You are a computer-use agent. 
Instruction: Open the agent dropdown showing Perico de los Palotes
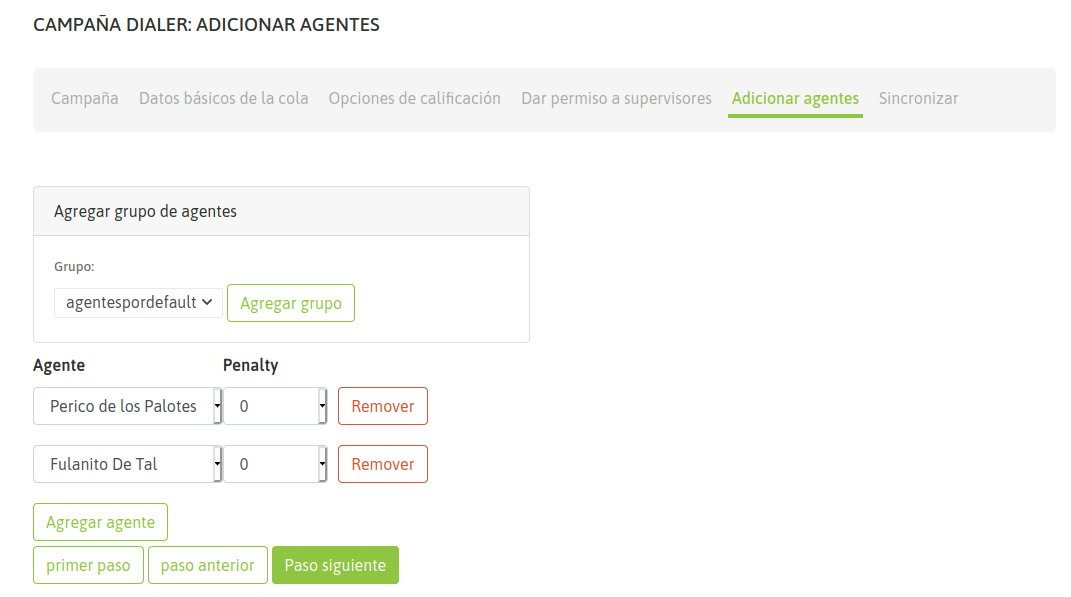[x=127, y=407]
